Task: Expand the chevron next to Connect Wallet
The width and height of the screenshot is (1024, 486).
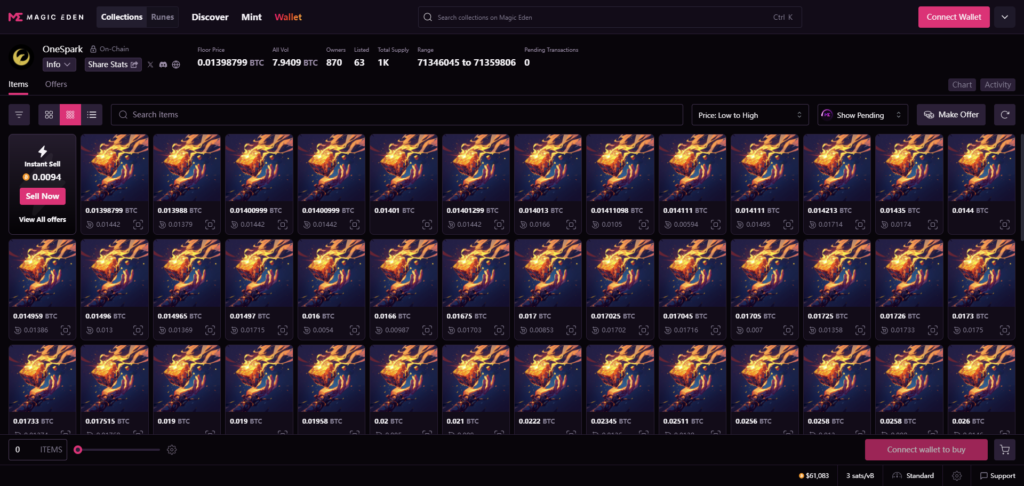Action: point(1004,17)
